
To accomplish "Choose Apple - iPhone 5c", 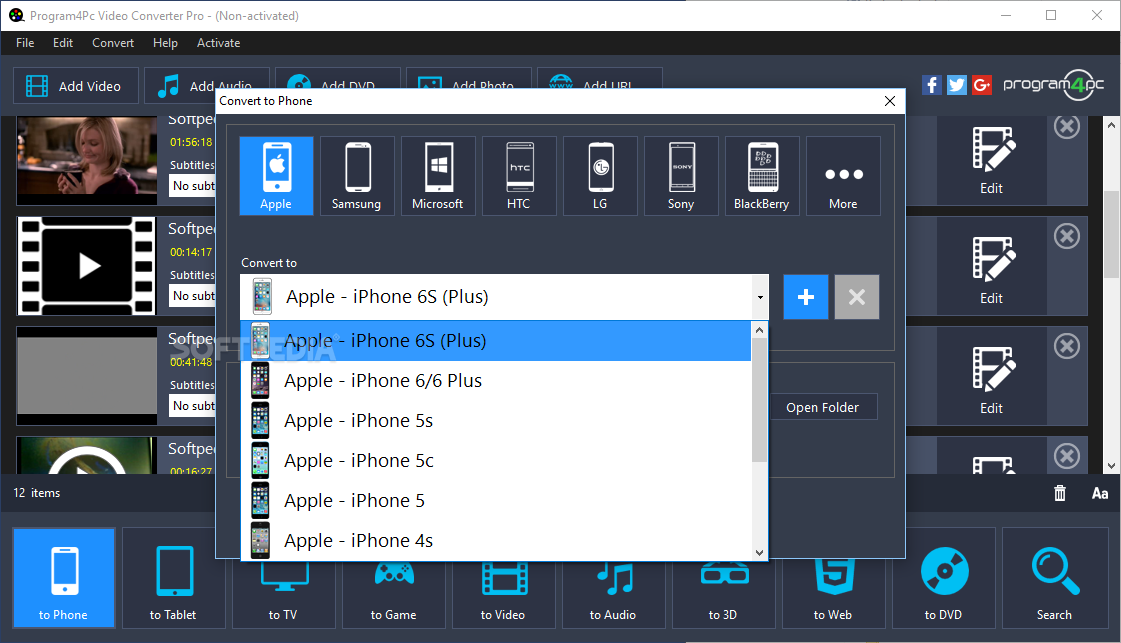I will [x=496, y=461].
